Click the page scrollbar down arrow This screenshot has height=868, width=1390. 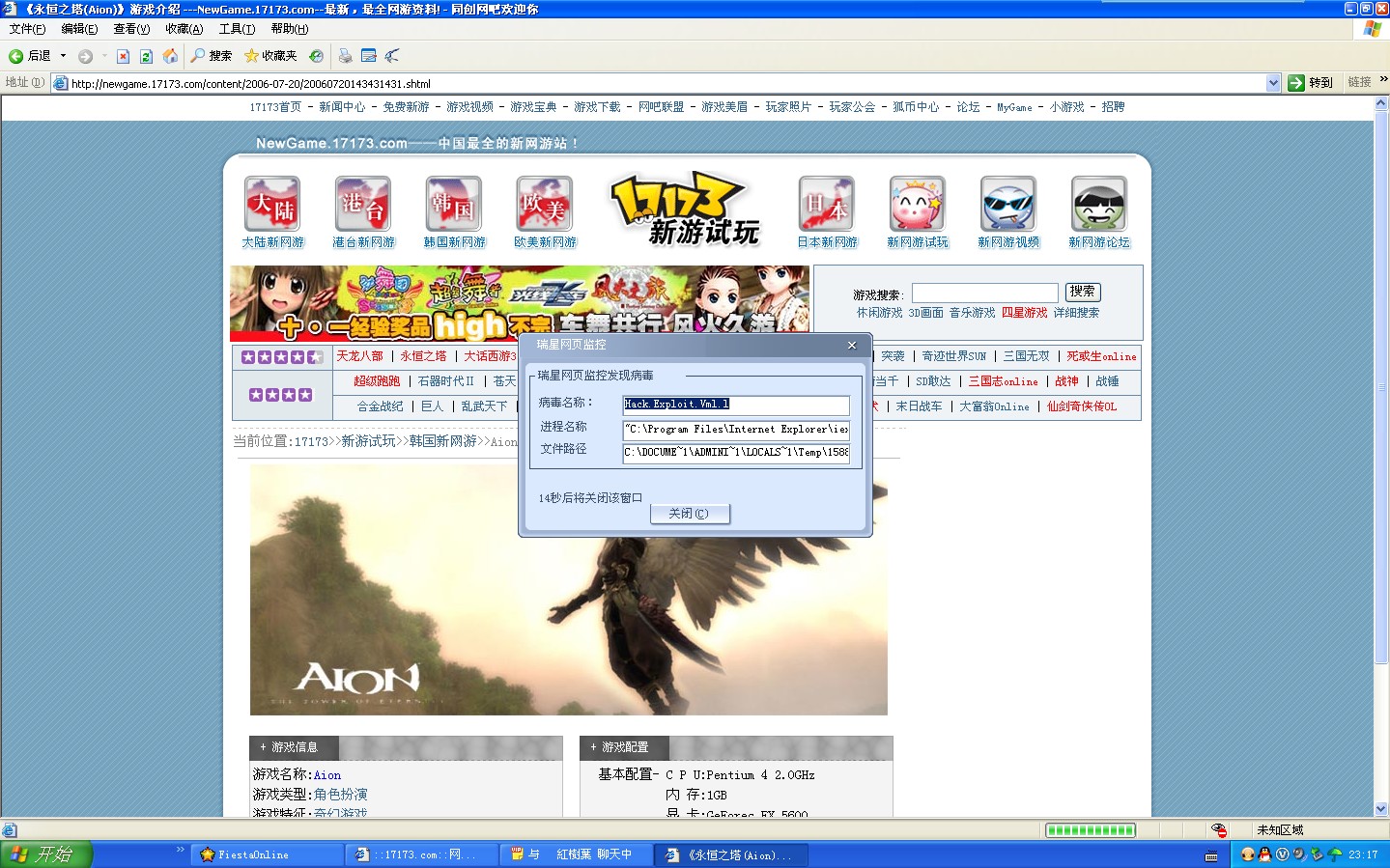click(x=1381, y=809)
